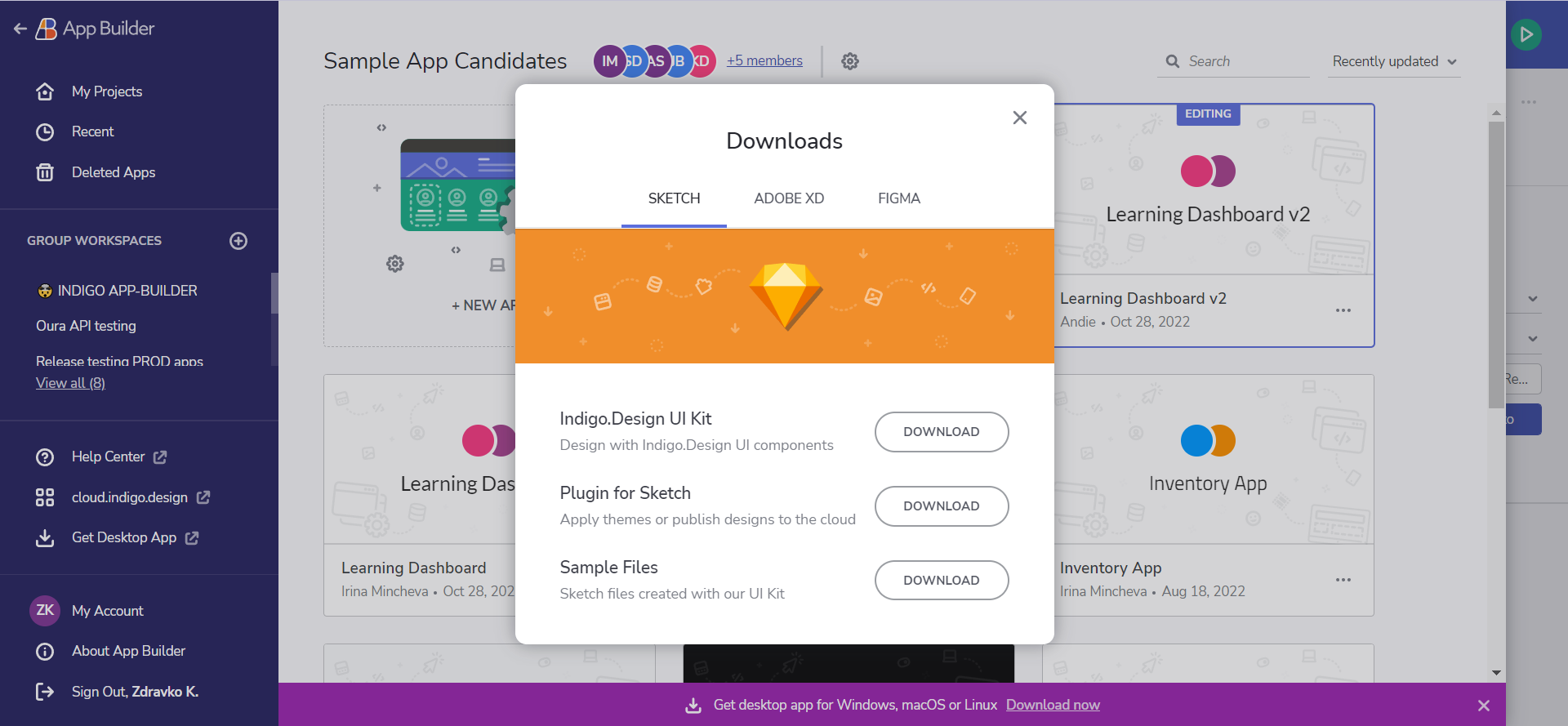
Task: Open workspace settings gear icon
Action: (850, 61)
